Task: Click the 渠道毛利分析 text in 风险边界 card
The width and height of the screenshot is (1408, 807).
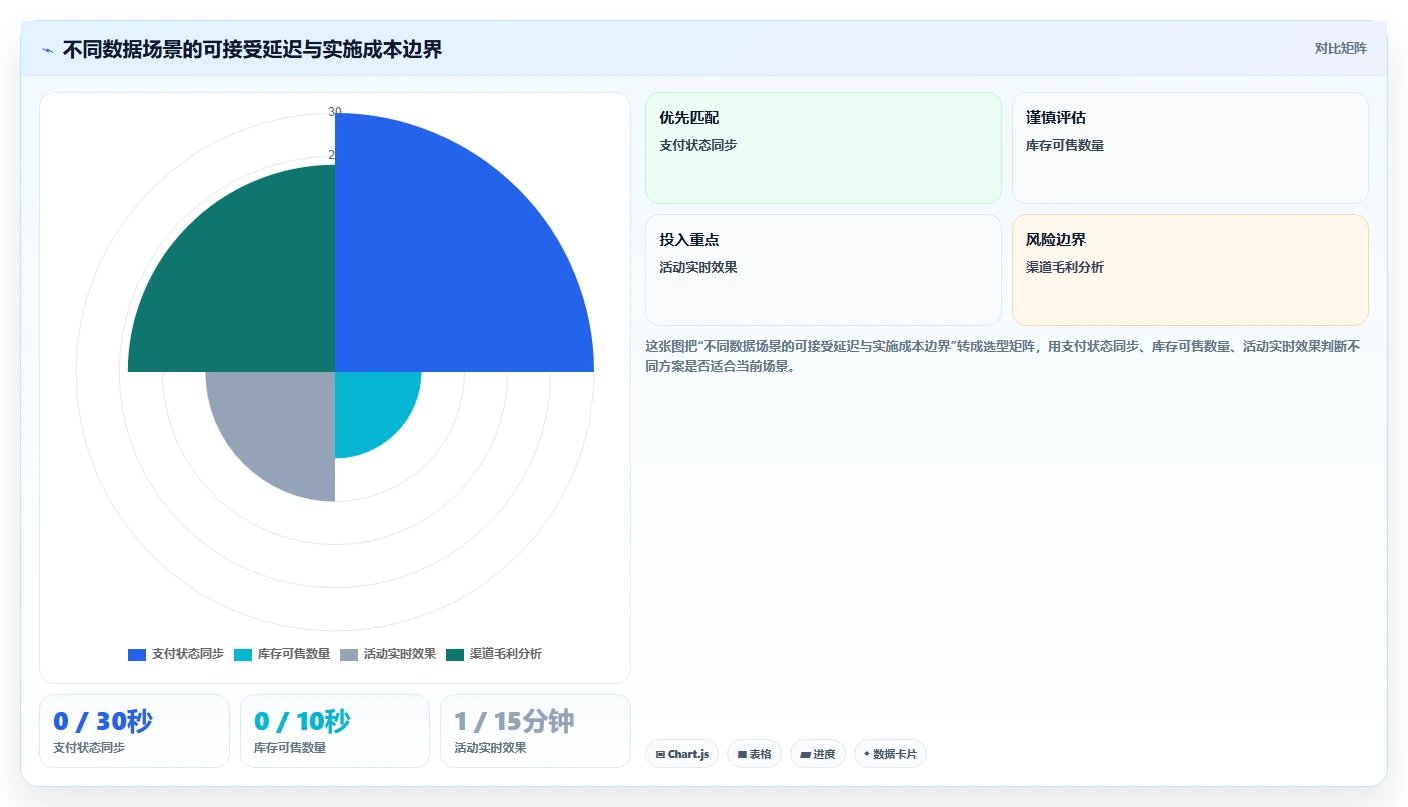Action: (x=1065, y=267)
